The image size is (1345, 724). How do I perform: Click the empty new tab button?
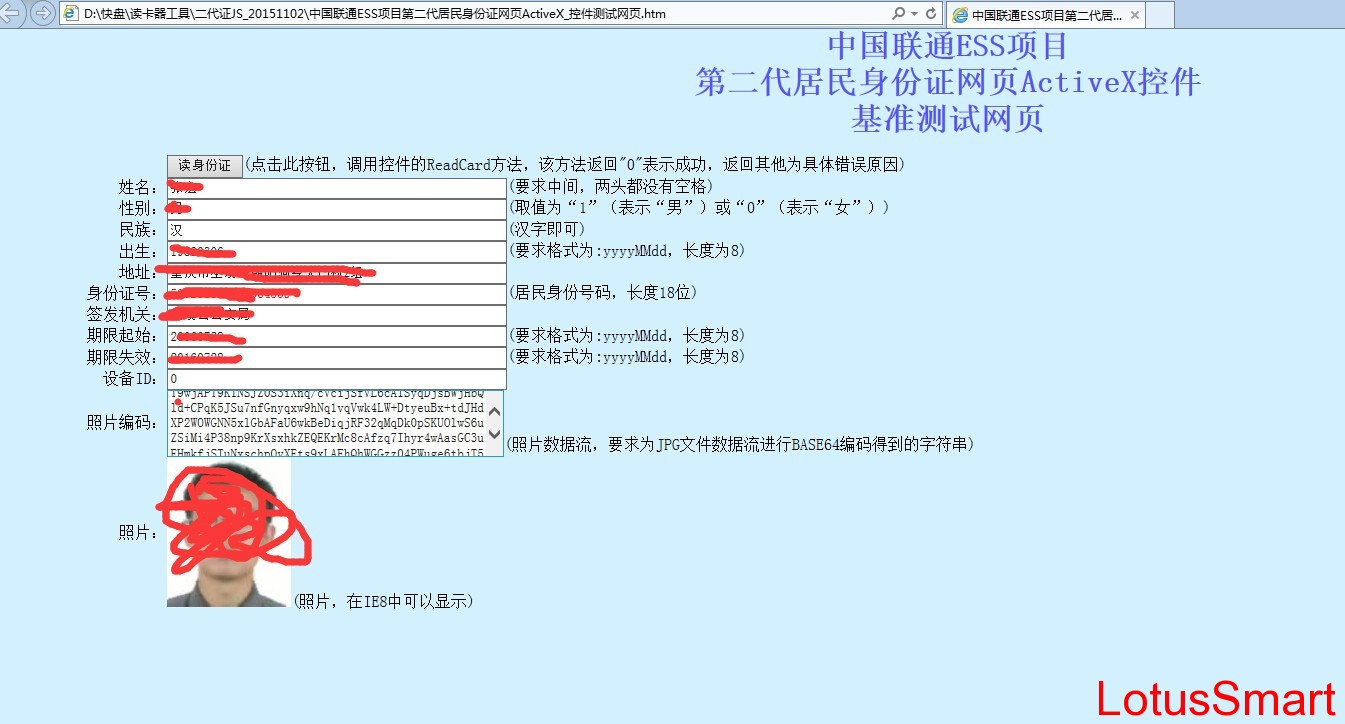pyautogui.click(x=1160, y=15)
